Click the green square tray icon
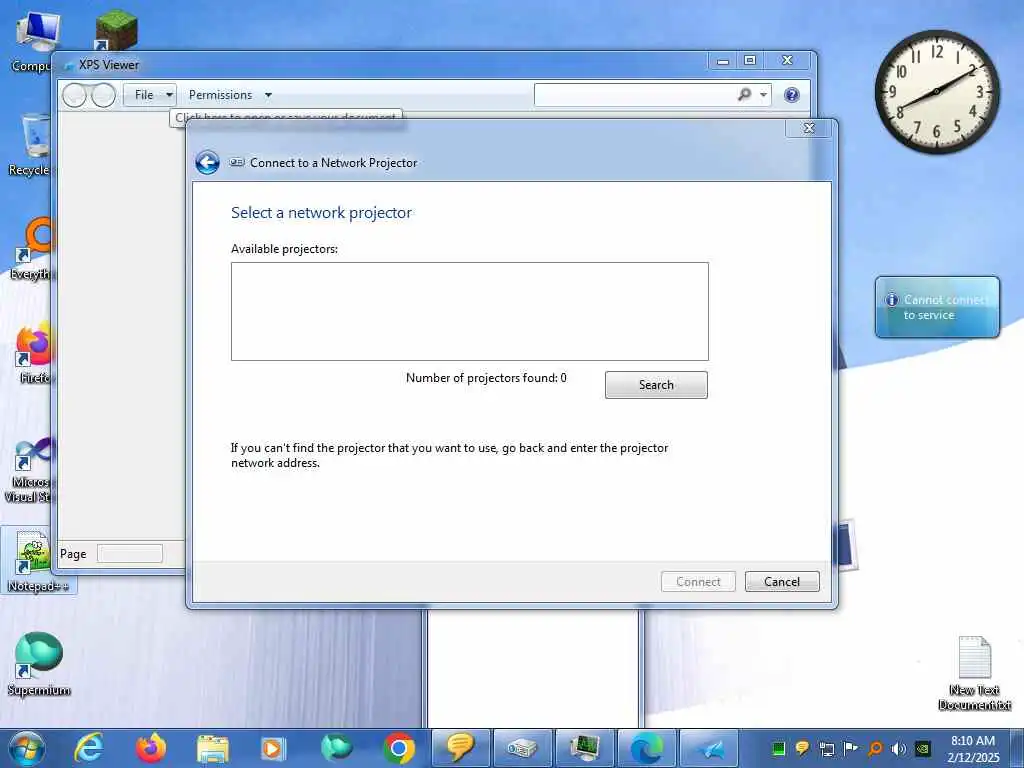The height and width of the screenshot is (768, 1024). (x=778, y=748)
